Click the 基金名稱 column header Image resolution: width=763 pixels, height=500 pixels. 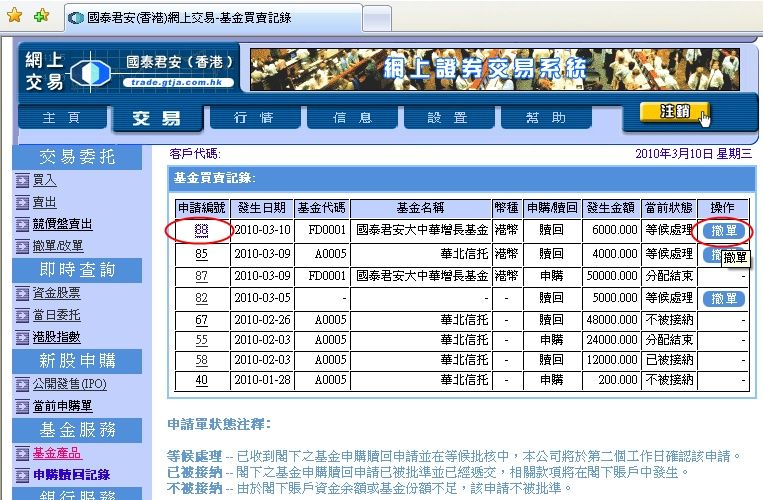click(x=421, y=208)
